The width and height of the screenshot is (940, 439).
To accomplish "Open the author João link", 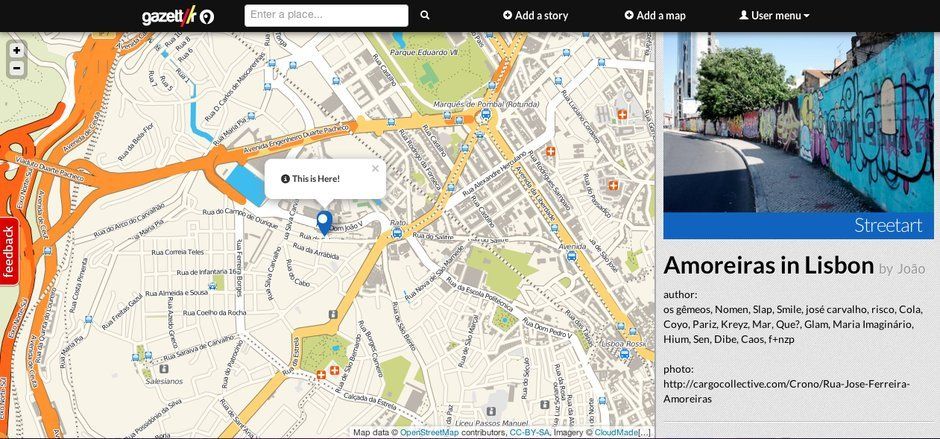I will pos(910,269).
